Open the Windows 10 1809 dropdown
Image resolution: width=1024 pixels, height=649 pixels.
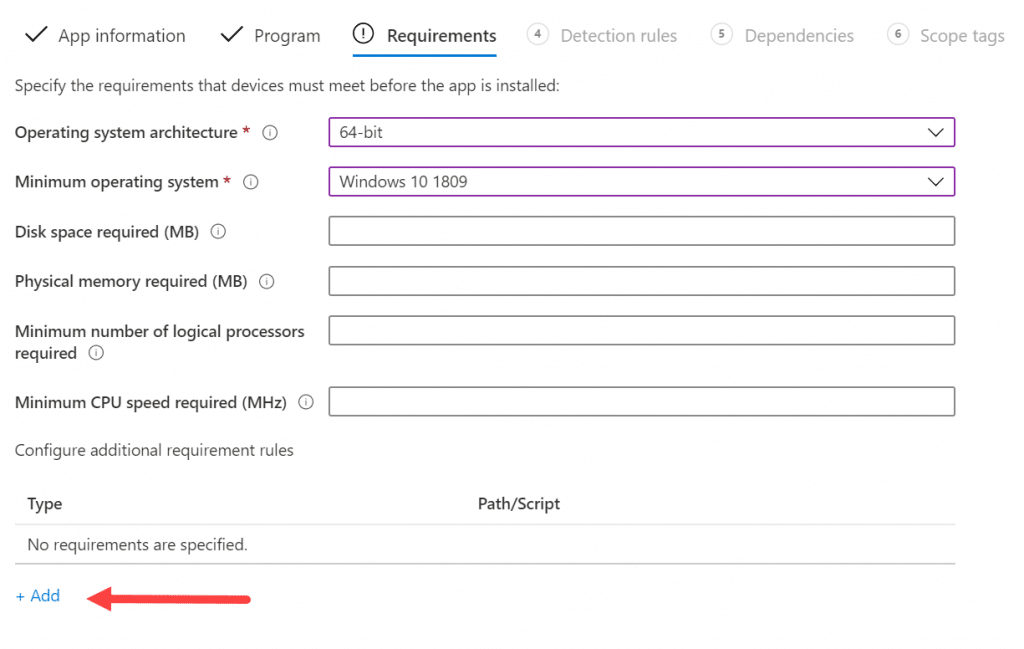pyautogui.click(x=641, y=182)
